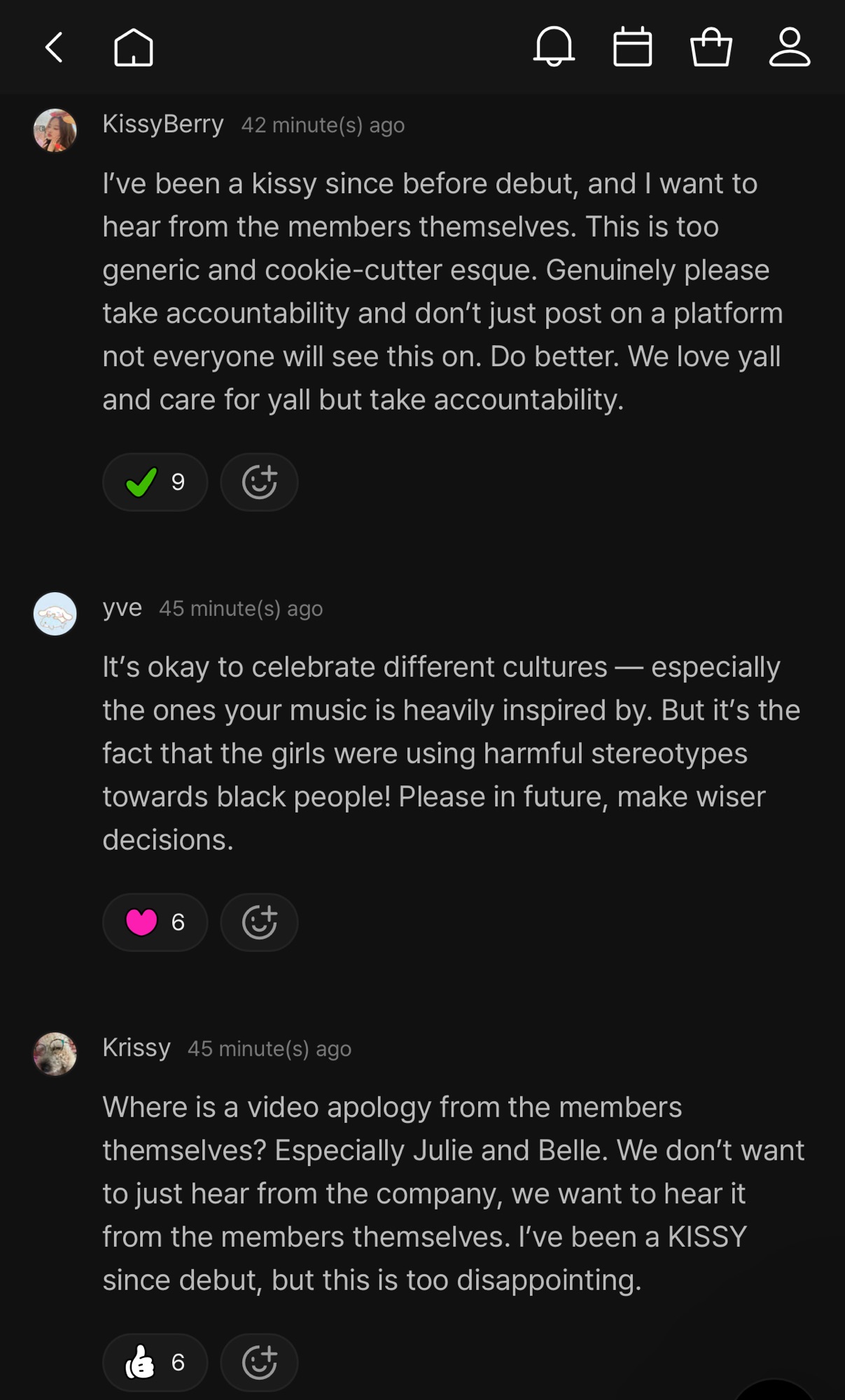Go to the home screen icon
Image resolution: width=845 pixels, height=1400 pixels.
coord(133,48)
